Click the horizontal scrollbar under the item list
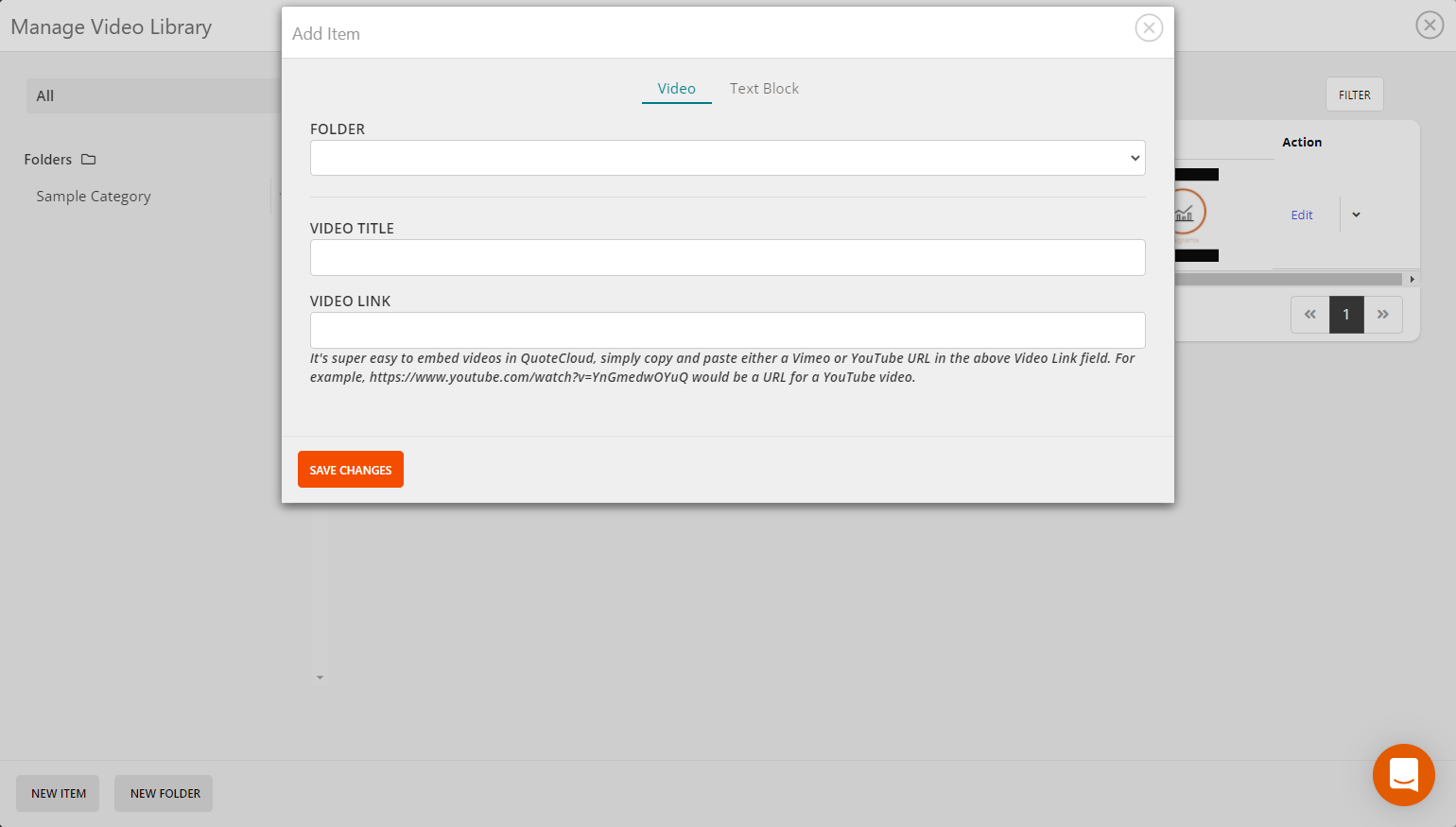 [x=1295, y=279]
